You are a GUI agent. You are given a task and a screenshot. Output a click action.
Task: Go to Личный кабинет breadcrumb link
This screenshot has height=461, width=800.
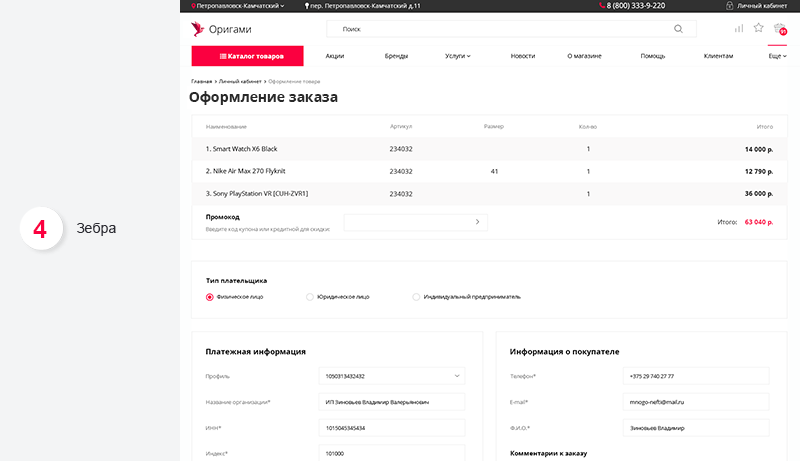(x=240, y=82)
